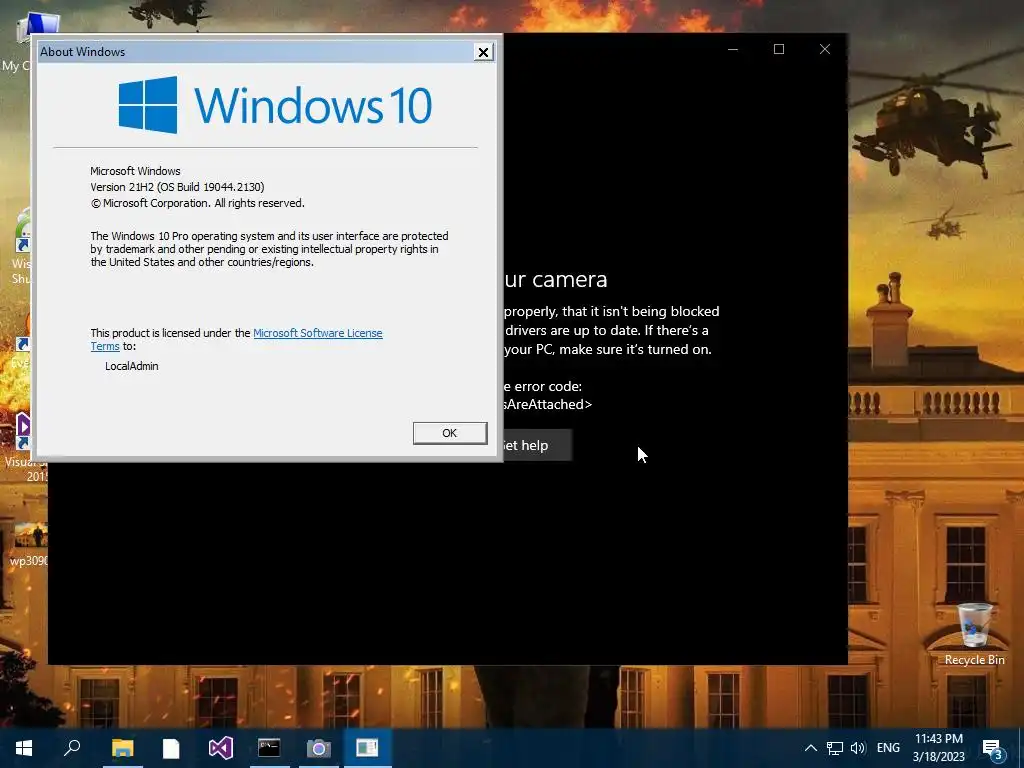The height and width of the screenshot is (768, 1024).
Task: Show hidden system tray icons
Action: 810,748
